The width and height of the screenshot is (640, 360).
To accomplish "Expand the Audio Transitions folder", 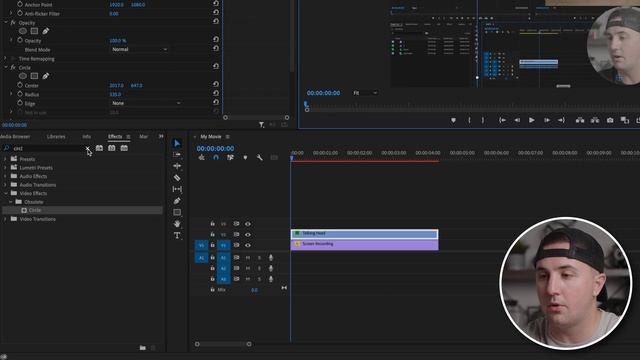I will [5, 184].
